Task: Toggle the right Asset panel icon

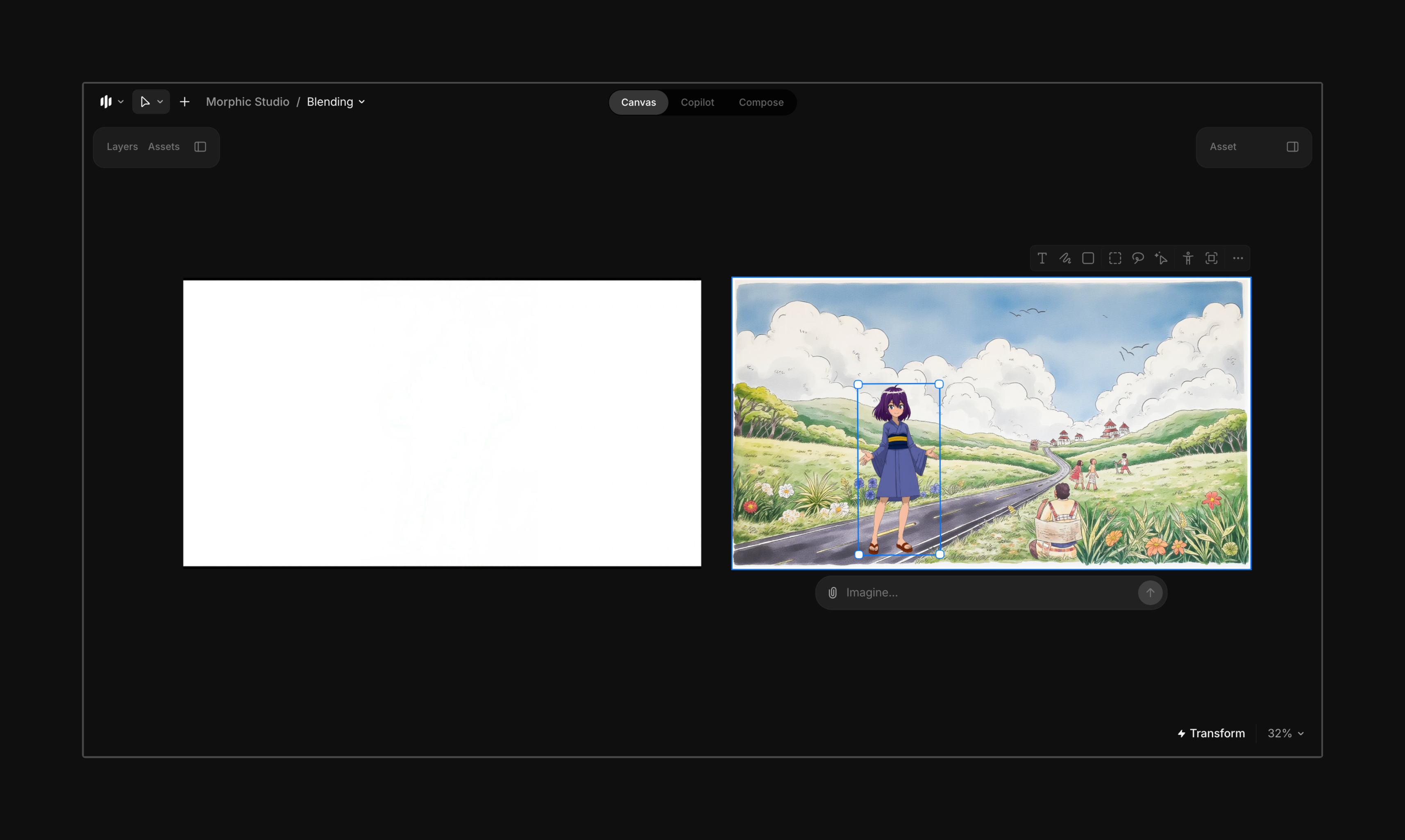Action: (1292, 147)
